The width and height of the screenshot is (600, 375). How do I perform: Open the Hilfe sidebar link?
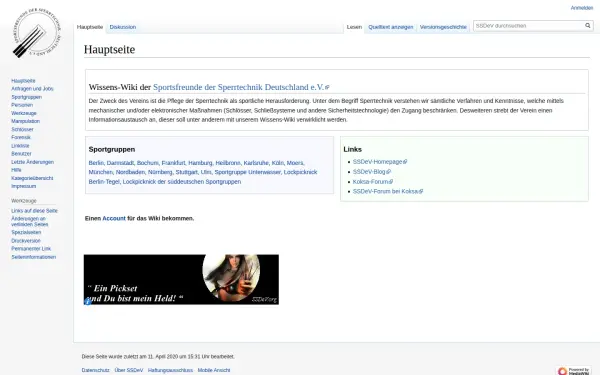(16, 170)
